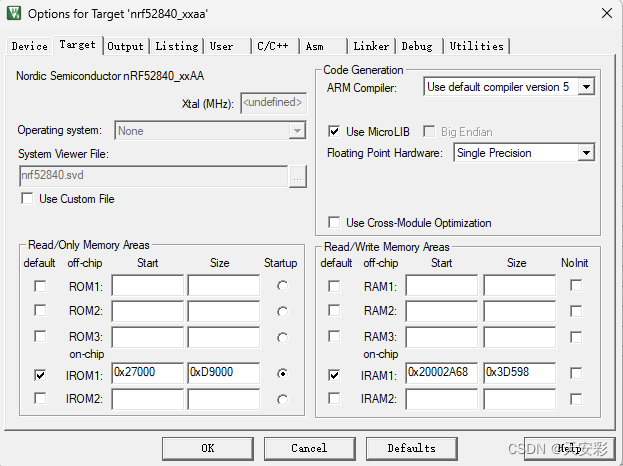Select ROM2 Startup radio button
The height and width of the screenshot is (466, 623).
(x=282, y=311)
